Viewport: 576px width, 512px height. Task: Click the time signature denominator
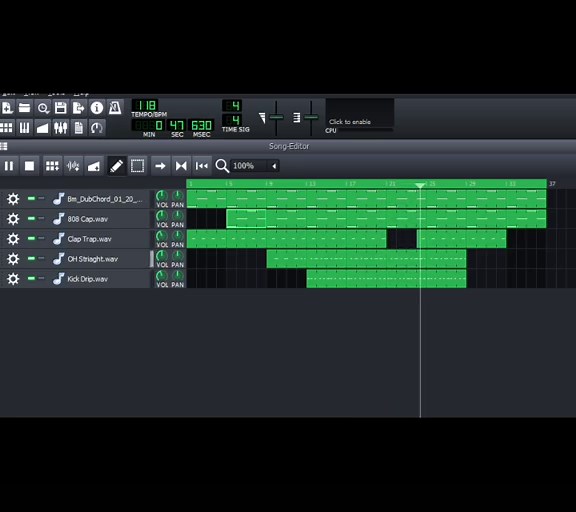(232, 120)
